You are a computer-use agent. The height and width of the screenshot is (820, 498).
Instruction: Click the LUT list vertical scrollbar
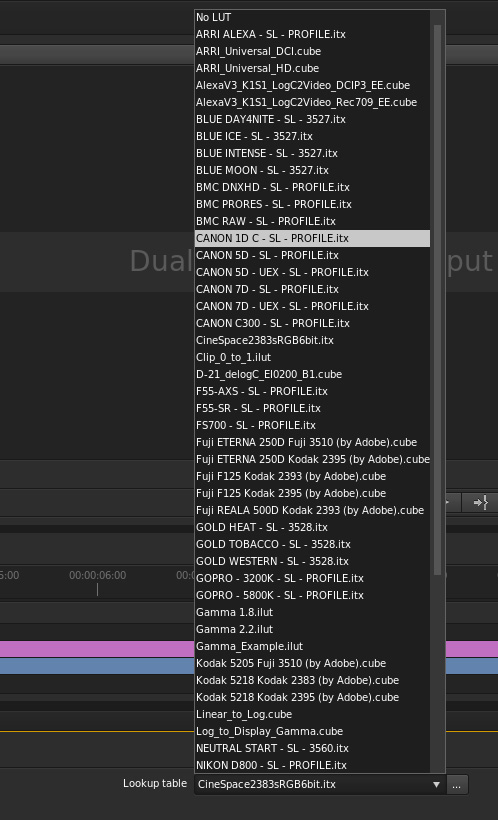tap(437, 299)
